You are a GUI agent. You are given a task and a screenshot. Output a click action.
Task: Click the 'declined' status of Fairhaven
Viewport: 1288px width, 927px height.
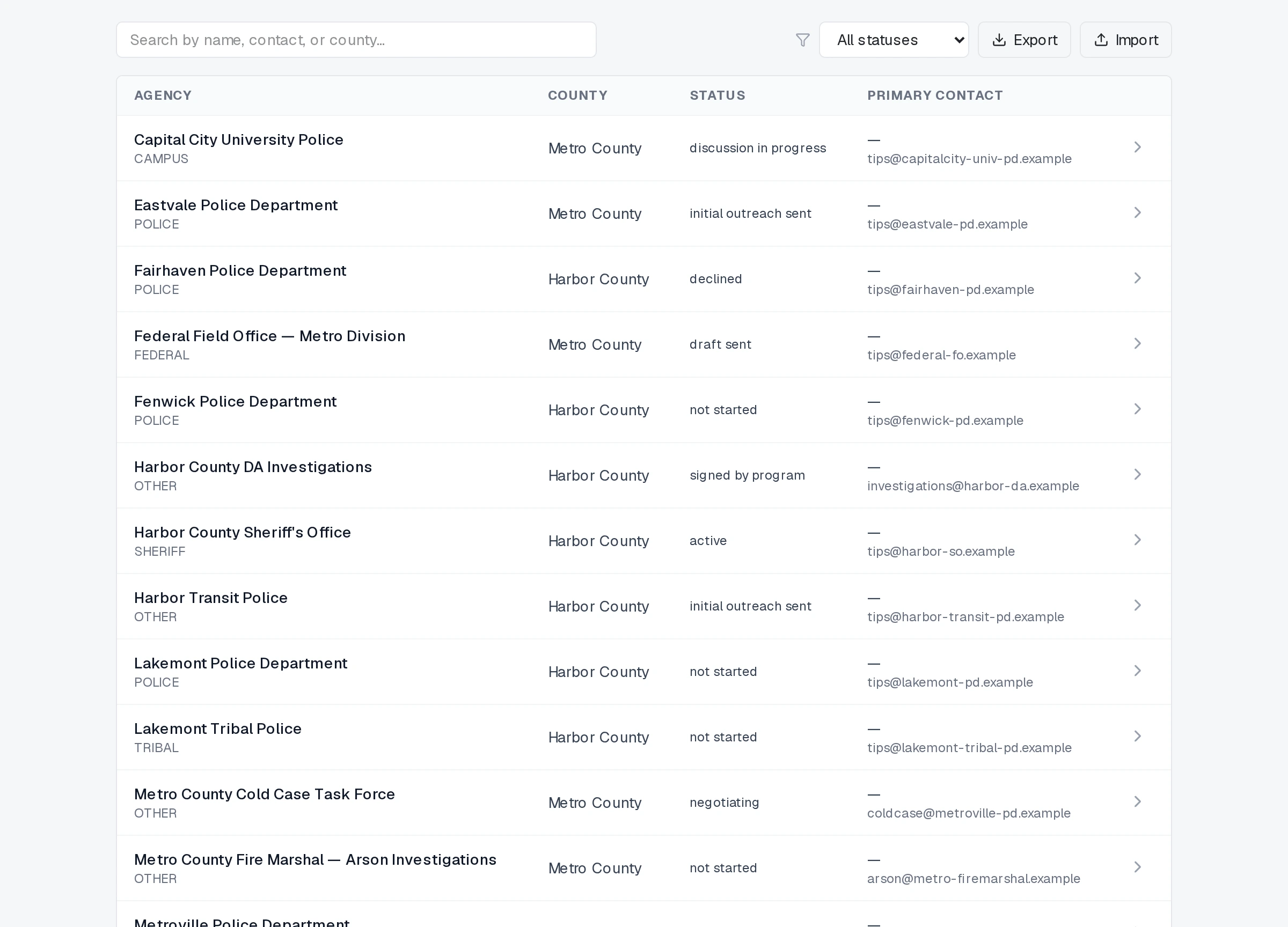(x=715, y=279)
